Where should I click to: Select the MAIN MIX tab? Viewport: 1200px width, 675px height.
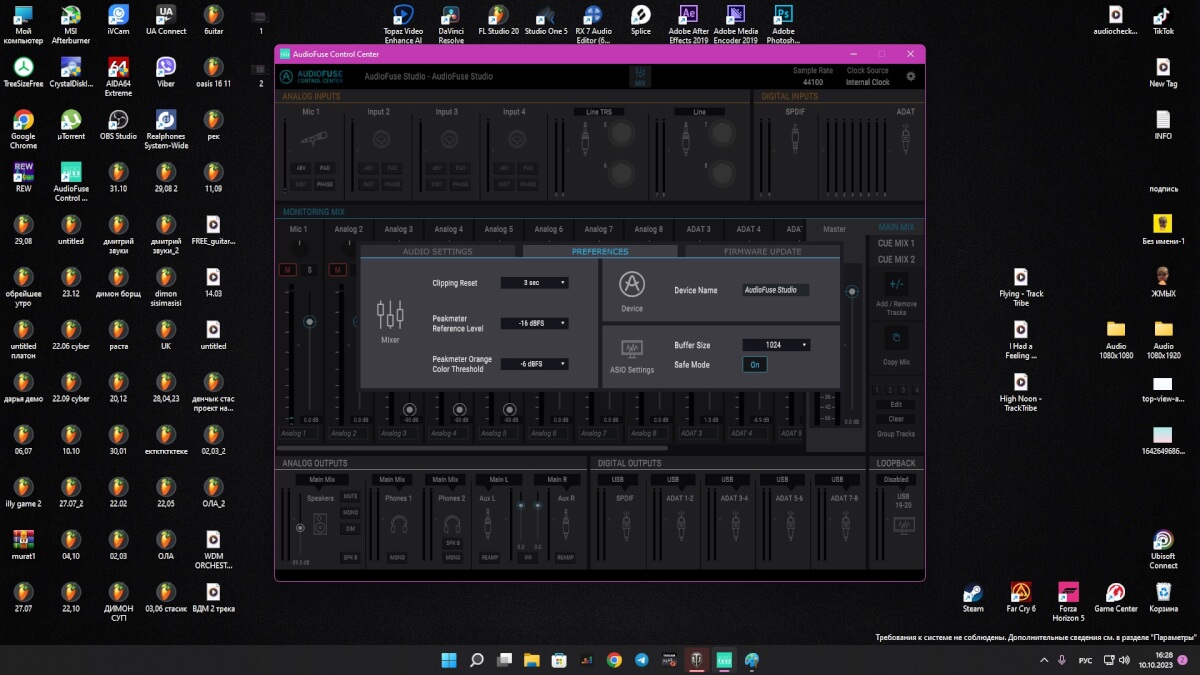pos(896,227)
